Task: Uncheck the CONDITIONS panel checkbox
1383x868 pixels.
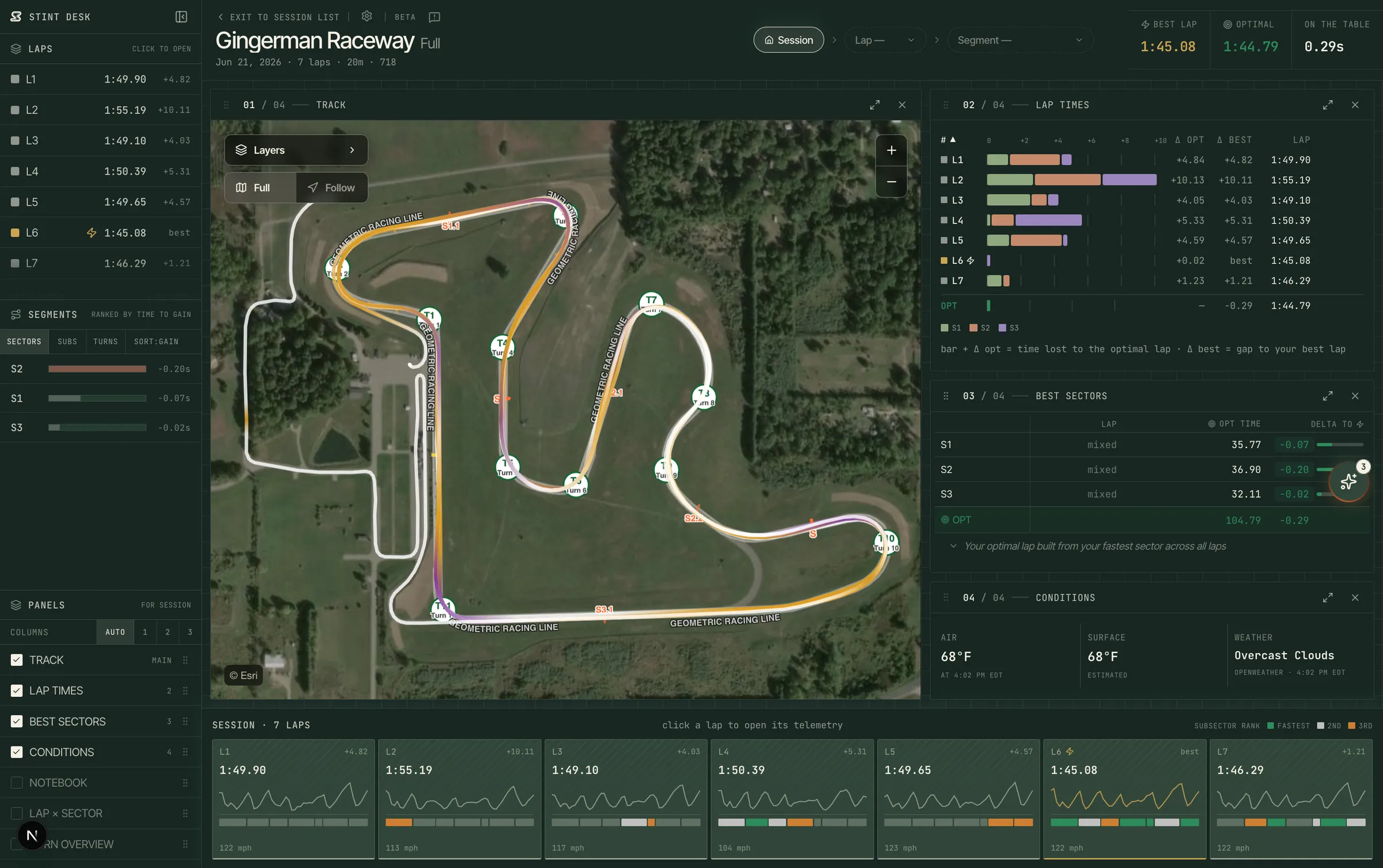Action: pos(17,752)
